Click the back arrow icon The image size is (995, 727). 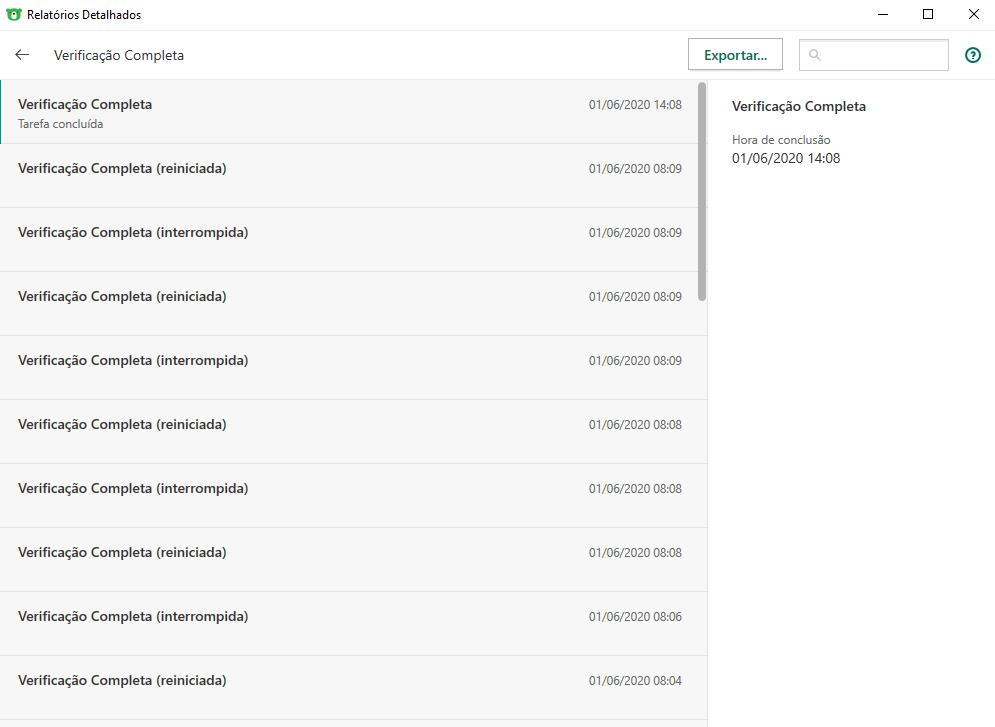(22, 55)
